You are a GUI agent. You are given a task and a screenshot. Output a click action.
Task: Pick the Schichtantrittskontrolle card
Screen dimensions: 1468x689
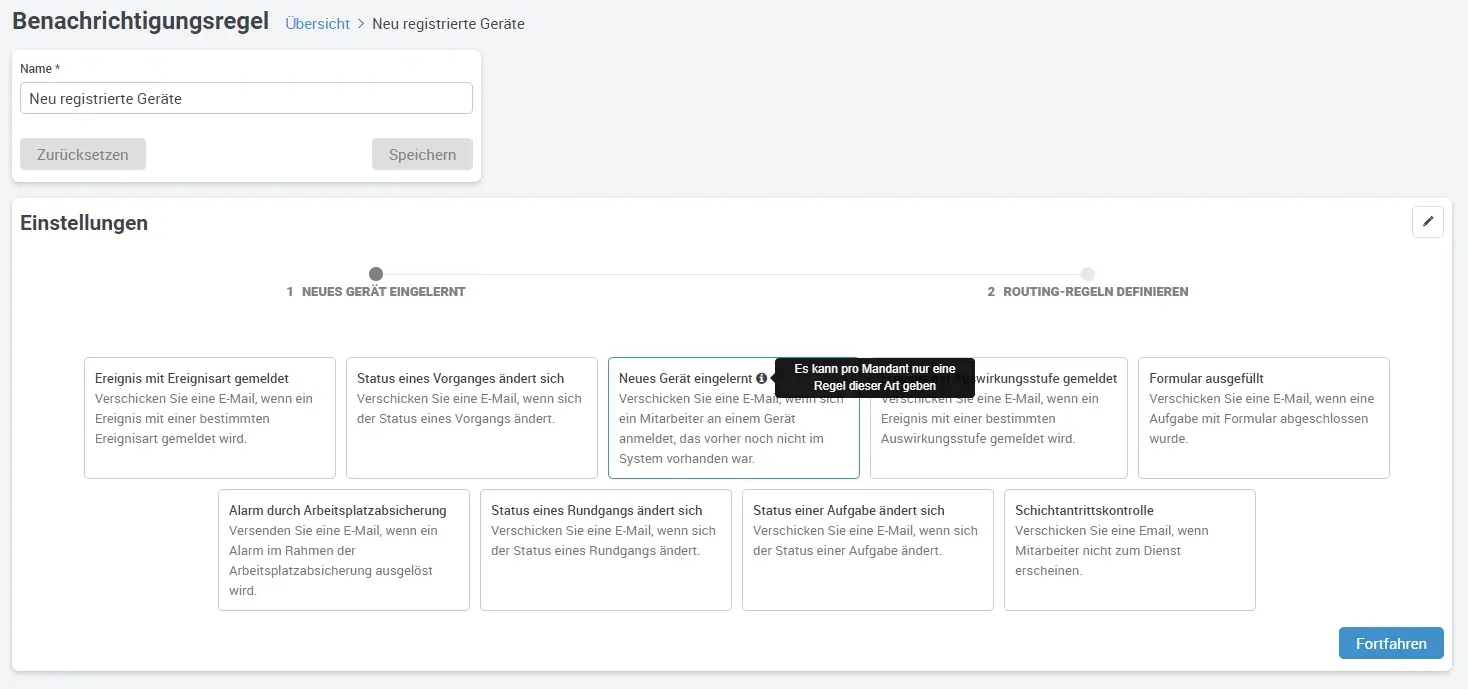(x=1129, y=550)
